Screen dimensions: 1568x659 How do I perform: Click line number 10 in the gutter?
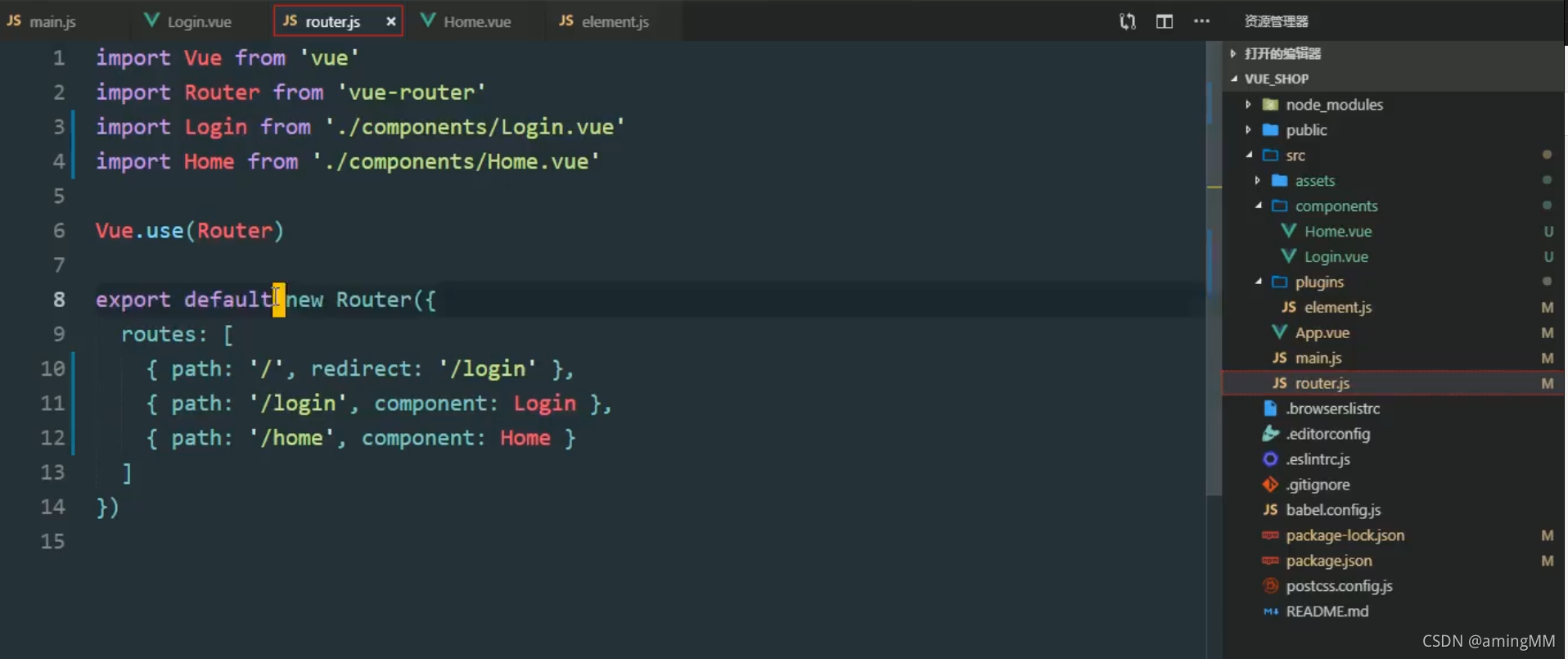tap(52, 368)
